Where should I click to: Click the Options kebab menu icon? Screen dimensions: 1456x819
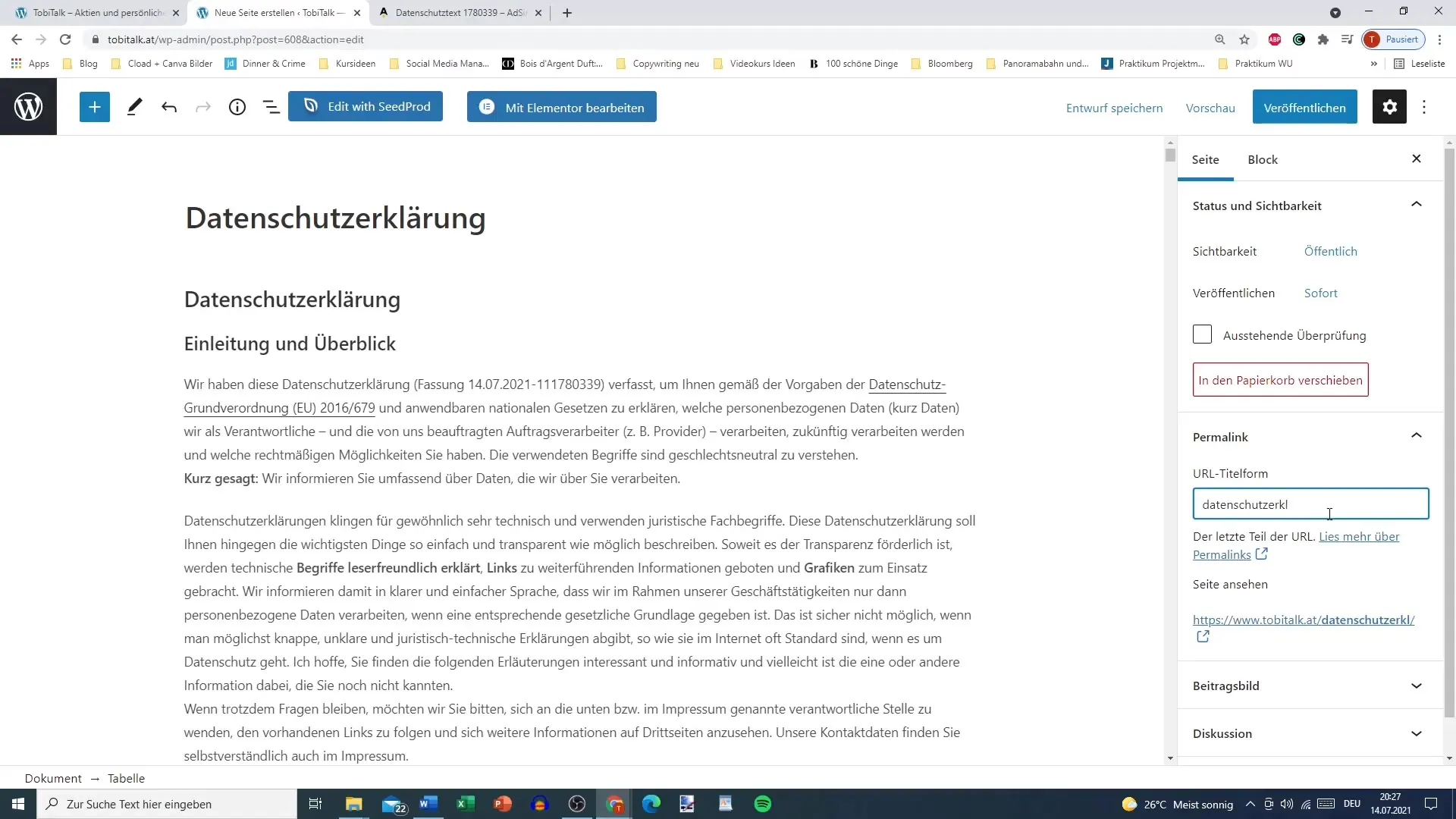[x=1424, y=106]
